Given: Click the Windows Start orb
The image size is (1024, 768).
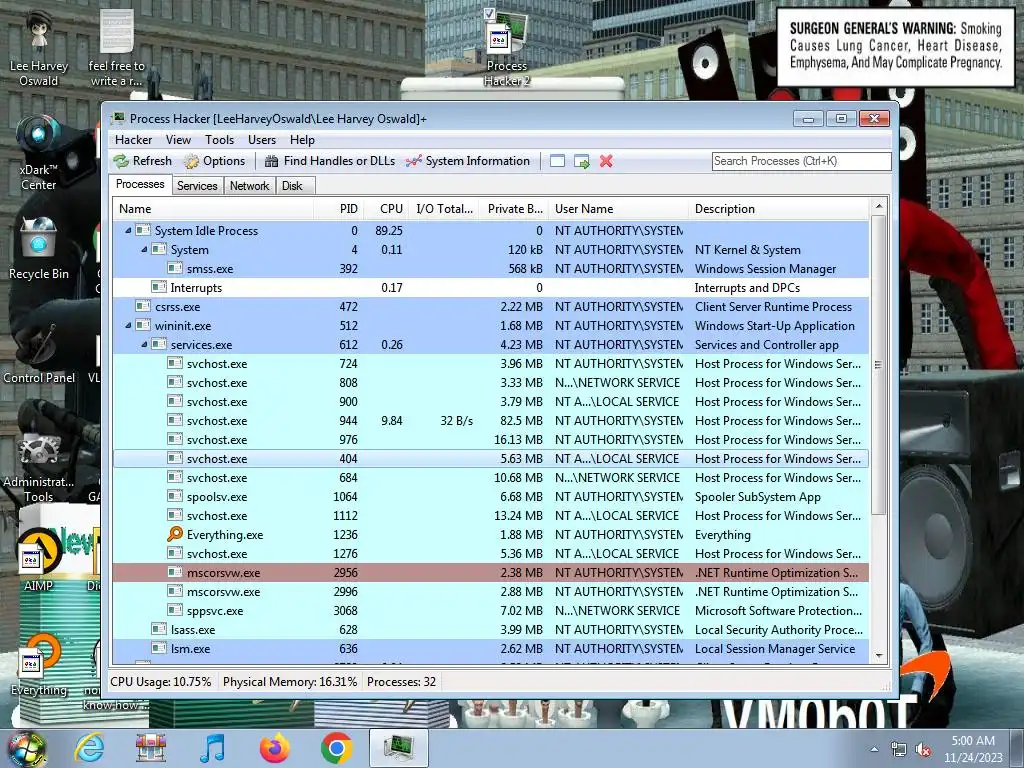Looking at the screenshot, I should (x=27, y=748).
